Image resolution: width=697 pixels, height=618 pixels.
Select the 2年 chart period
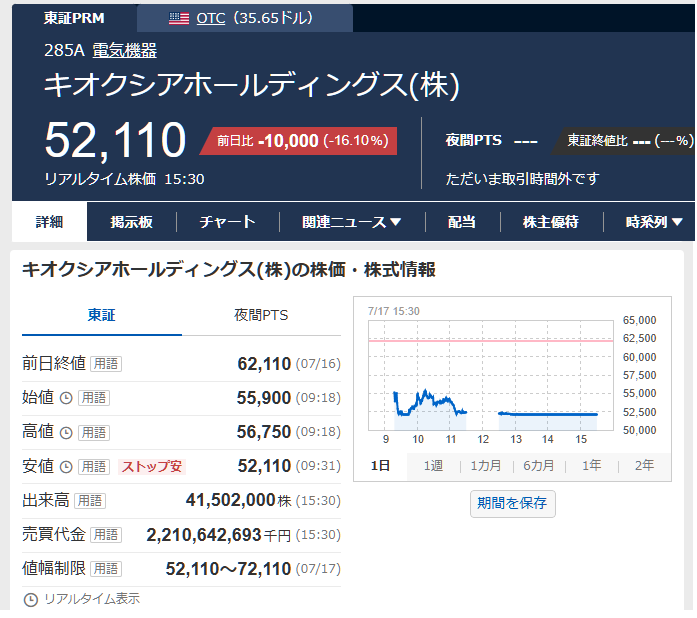tap(645, 466)
